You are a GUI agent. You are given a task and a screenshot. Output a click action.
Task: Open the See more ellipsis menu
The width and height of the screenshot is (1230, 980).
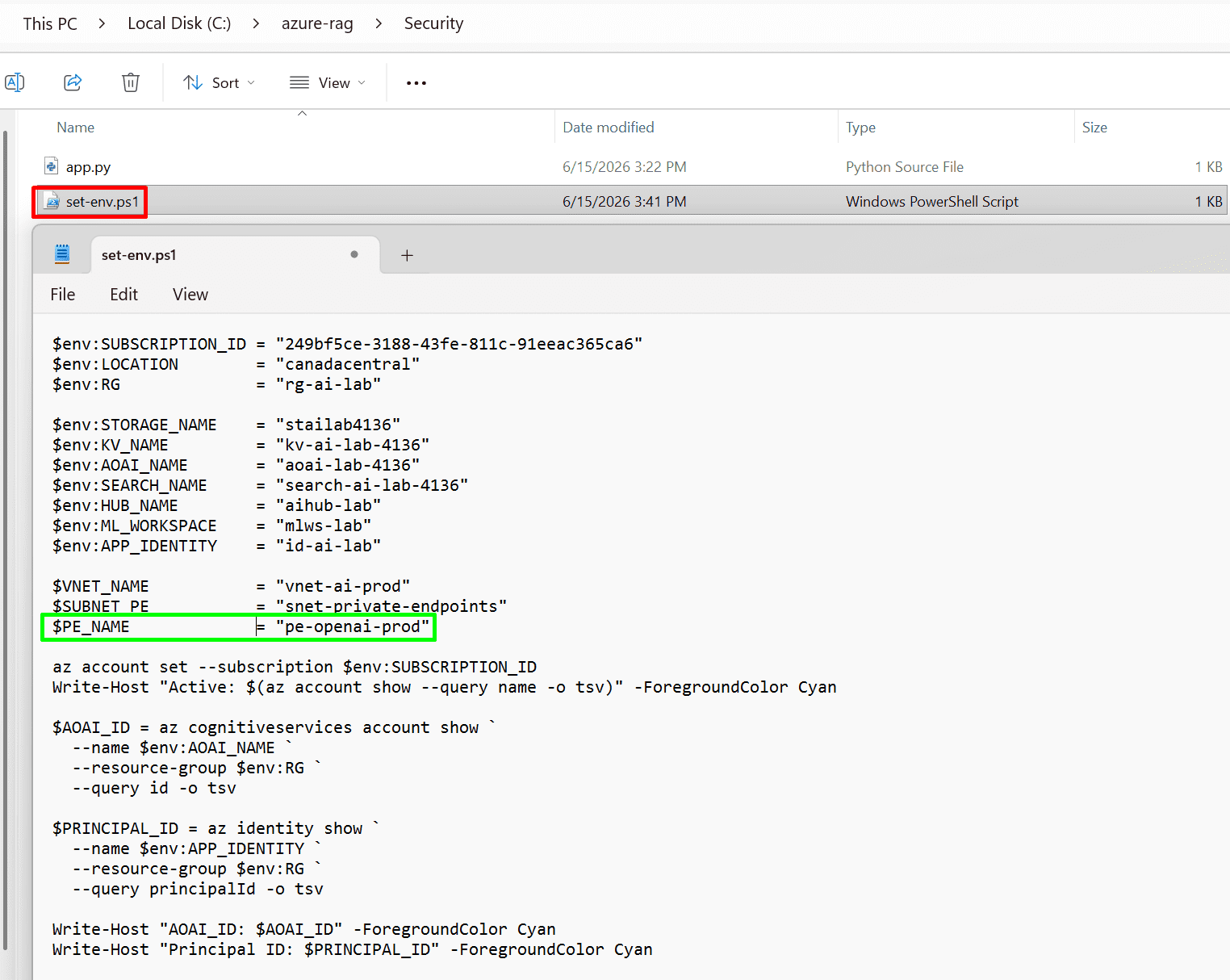tap(416, 82)
